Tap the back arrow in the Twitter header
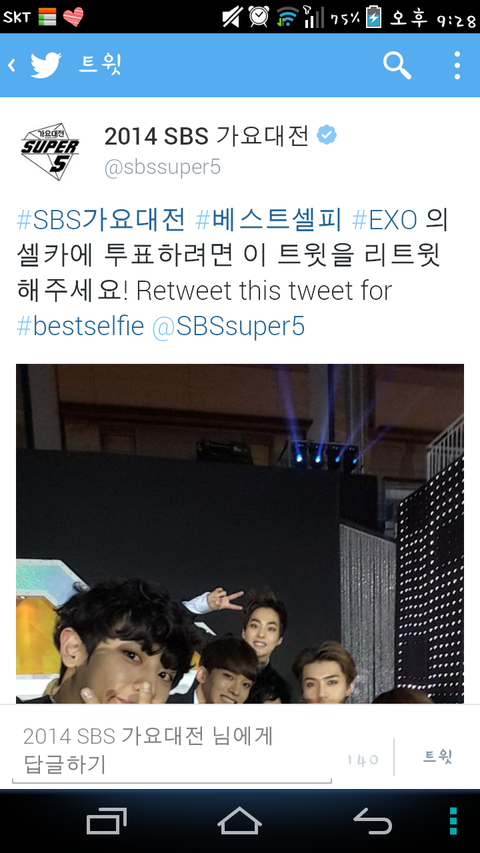Image resolution: width=480 pixels, height=853 pixels. click(11, 66)
